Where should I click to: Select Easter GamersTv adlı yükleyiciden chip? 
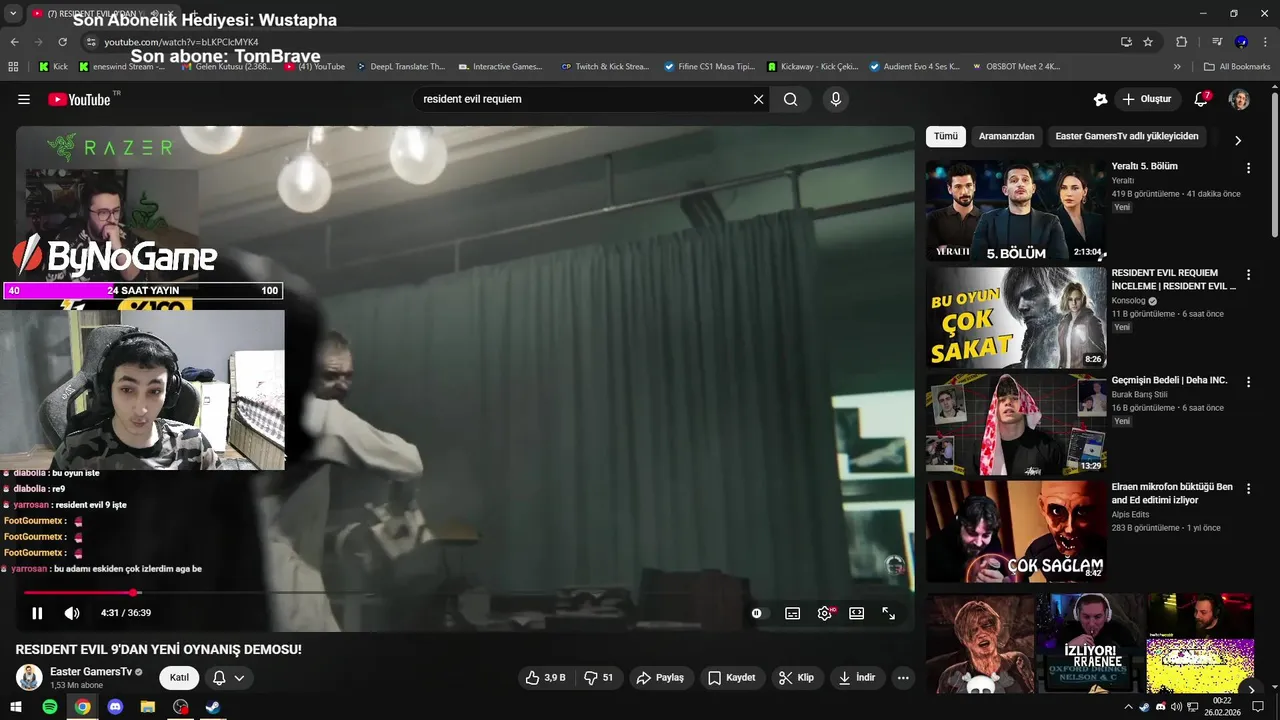[1127, 136]
